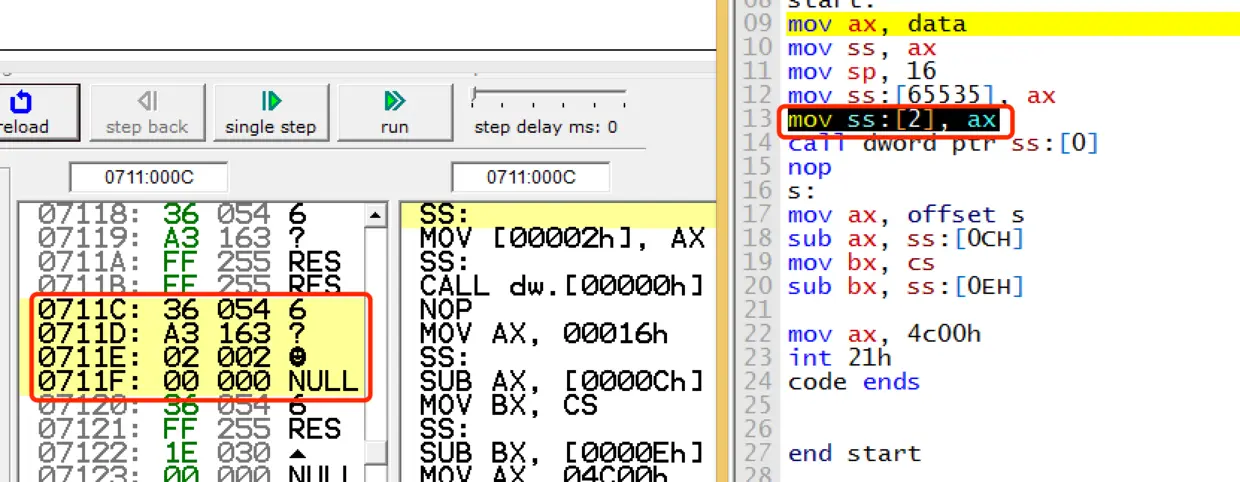Click the reload button

(x=38, y=112)
